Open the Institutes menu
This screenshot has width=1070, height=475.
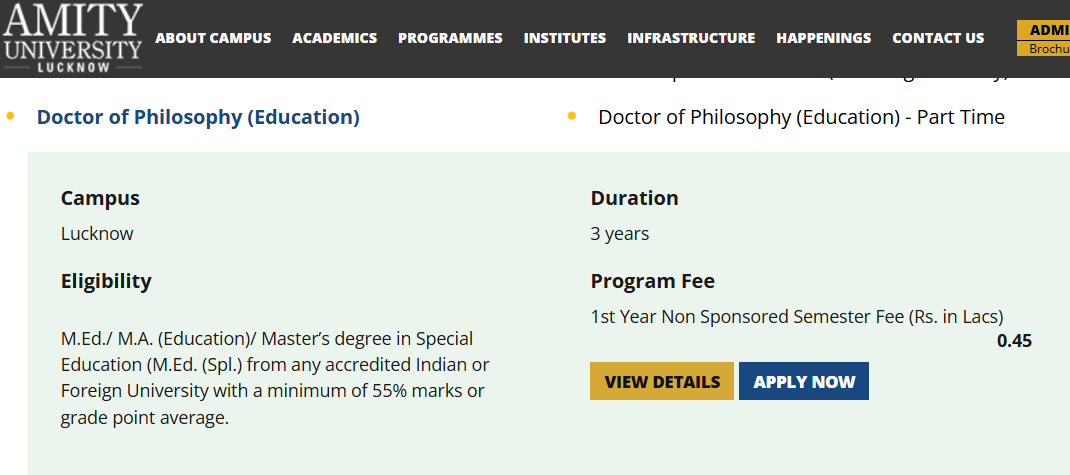(x=565, y=38)
